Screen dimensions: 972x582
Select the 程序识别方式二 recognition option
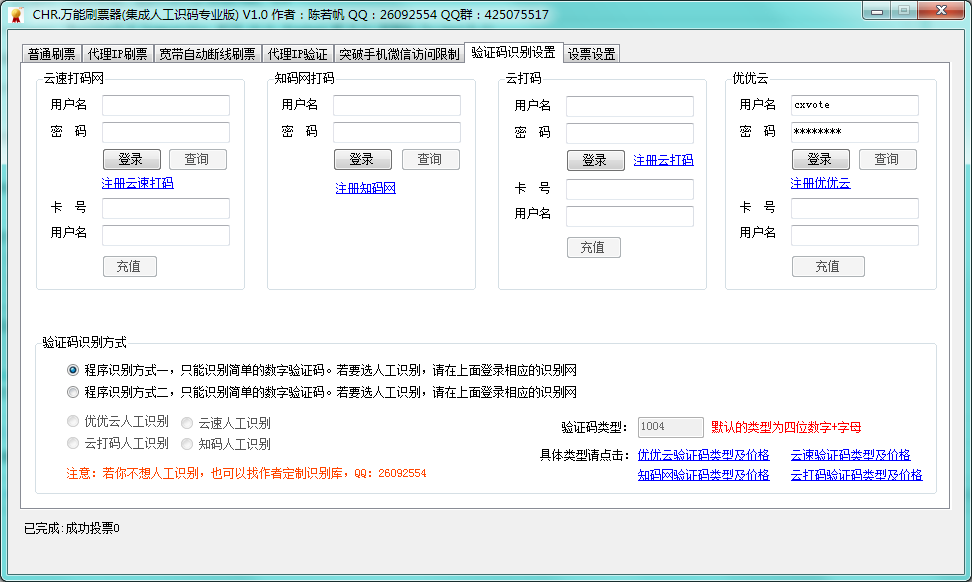pyautogui.click(x=72, y=392)
